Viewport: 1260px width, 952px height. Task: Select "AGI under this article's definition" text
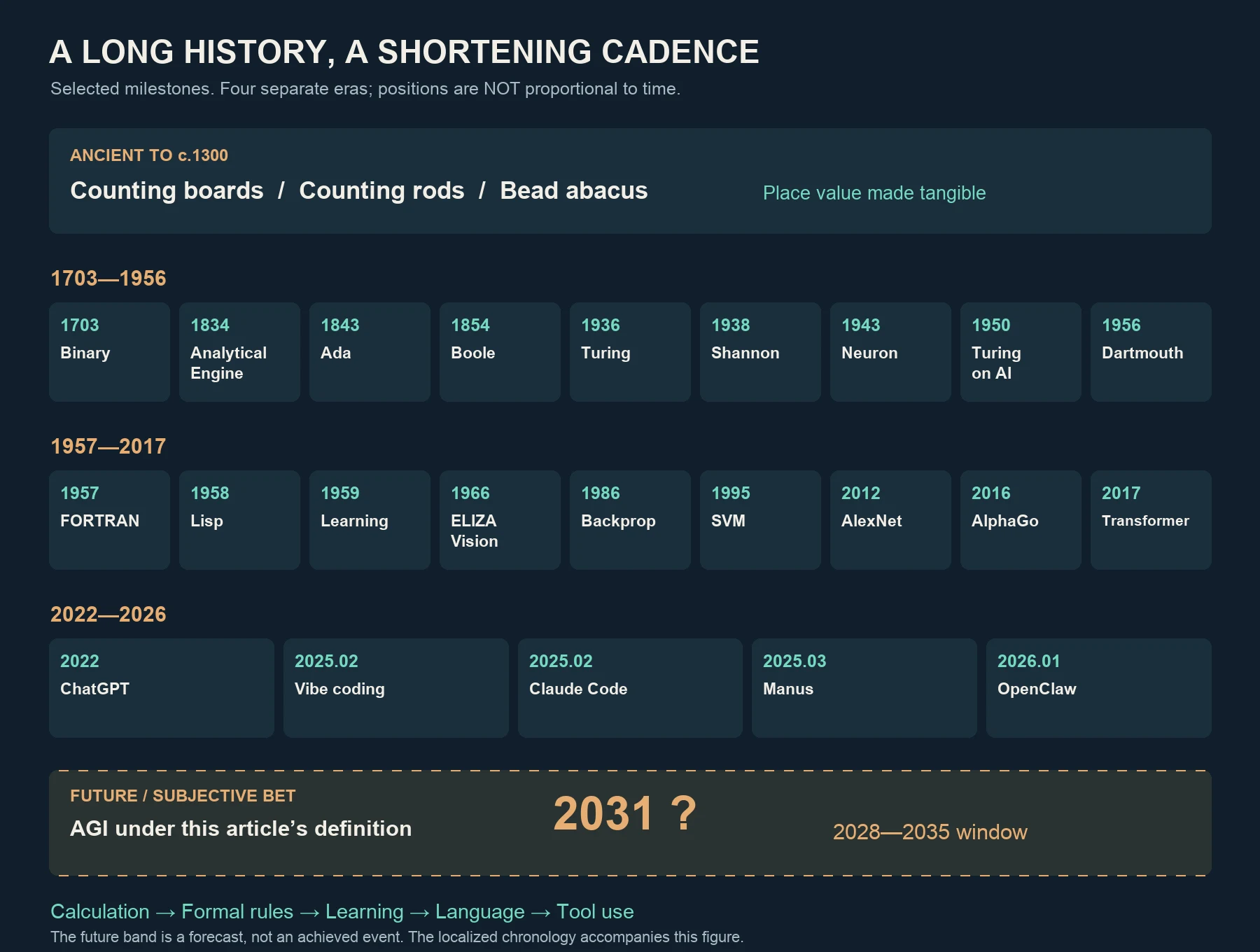241,829
